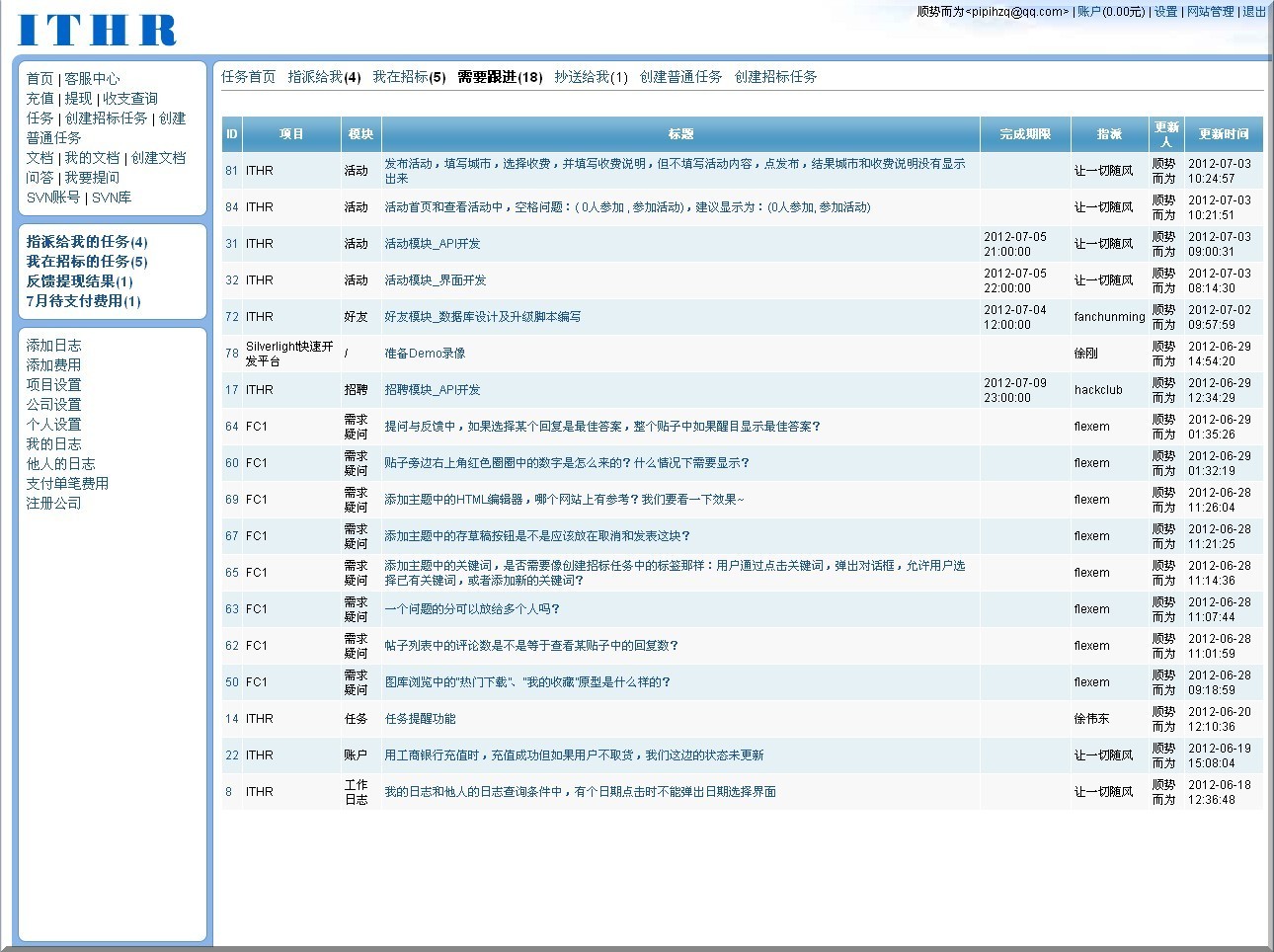
Task: Open task 用工商银行充值时 issue
Action: (x=574, y=755)
